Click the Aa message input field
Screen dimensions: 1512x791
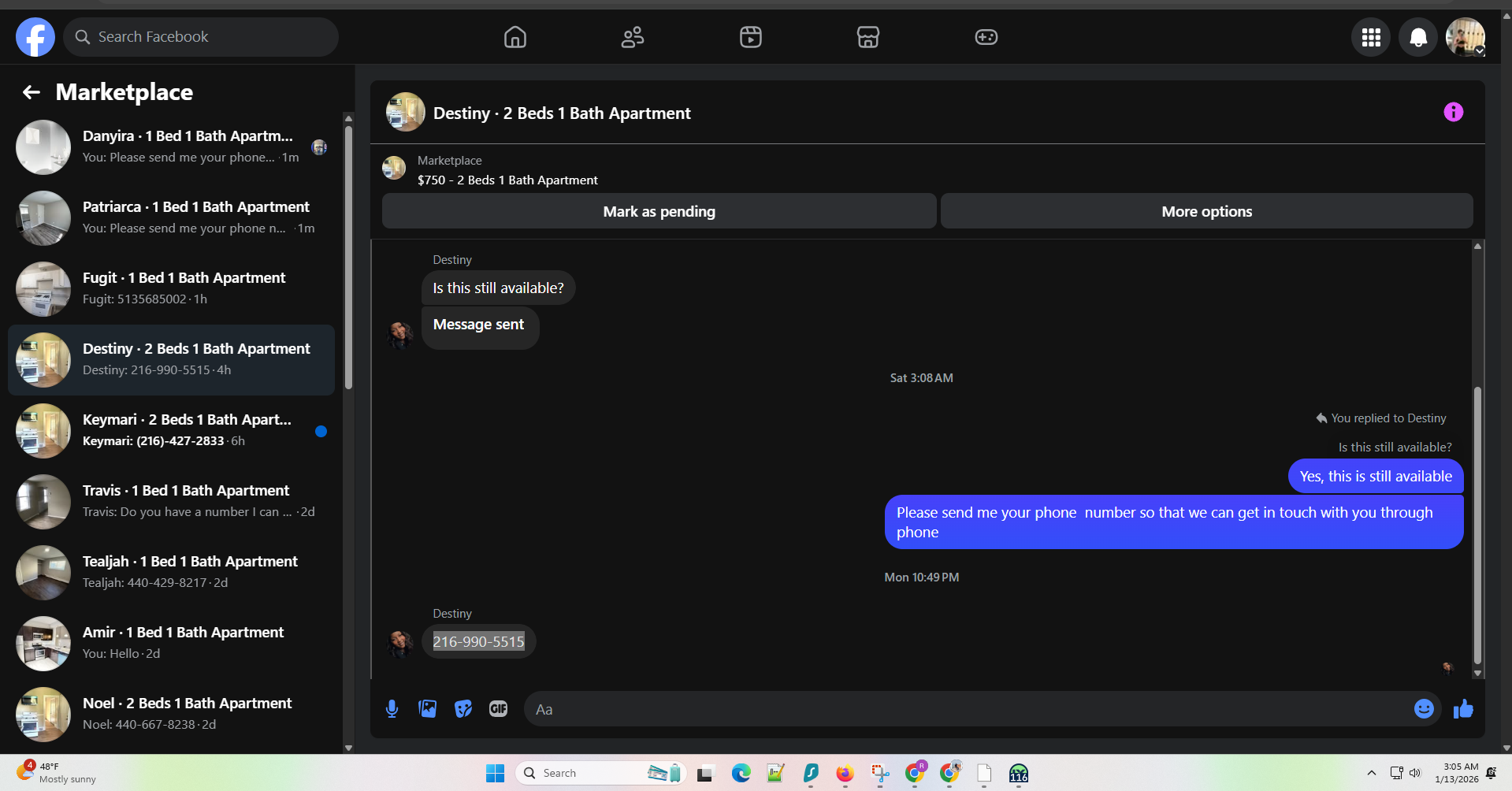pos(969,709)
